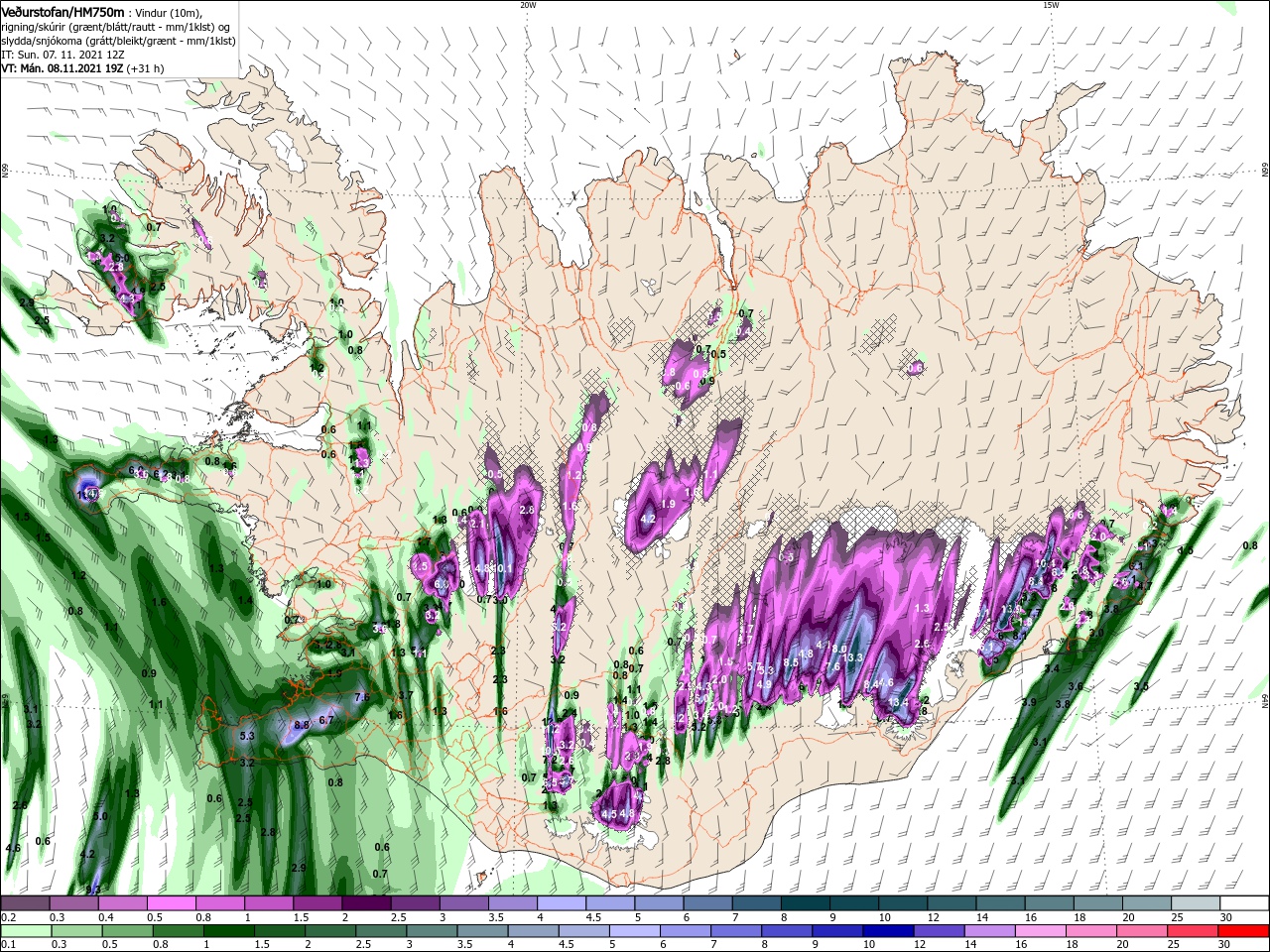Screen dimensions: 1270x952
Task: Click the 16 light pink swatch in lower scale
Action: tap(1042, 931)
